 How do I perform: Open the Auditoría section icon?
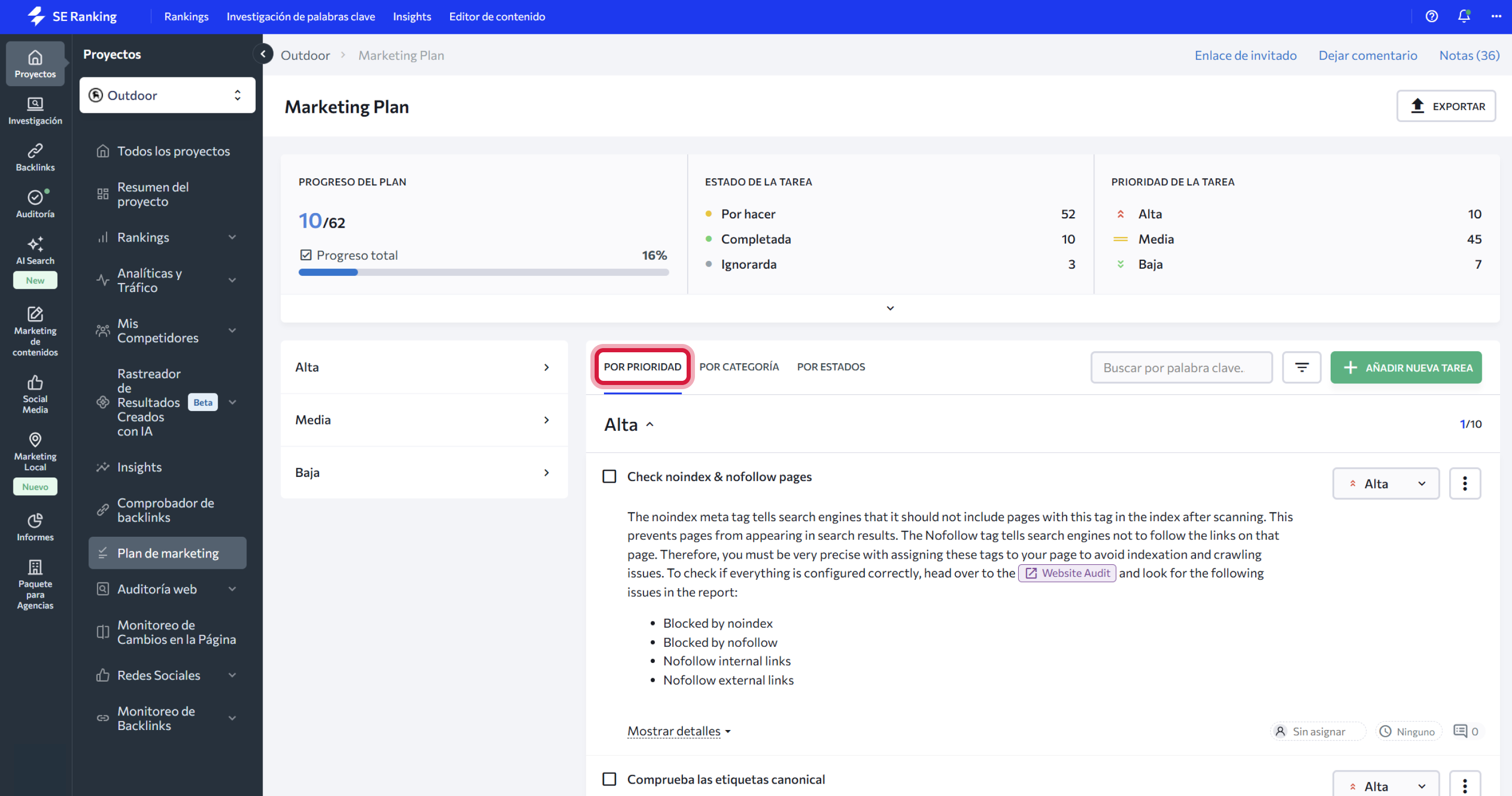click(x=35, y=204)
